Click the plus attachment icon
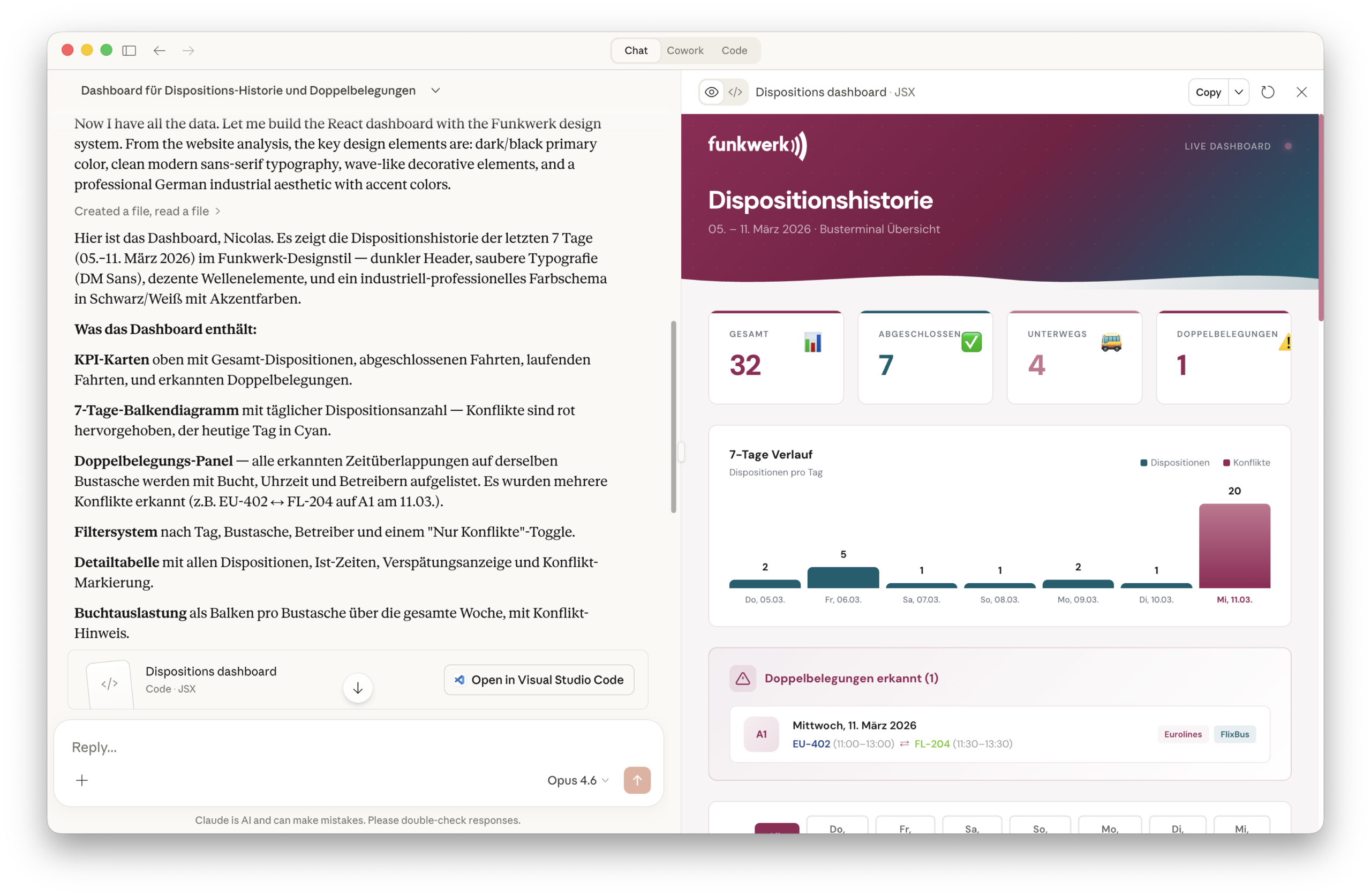This screenshot has height=896, width=1371. point(82,780)
